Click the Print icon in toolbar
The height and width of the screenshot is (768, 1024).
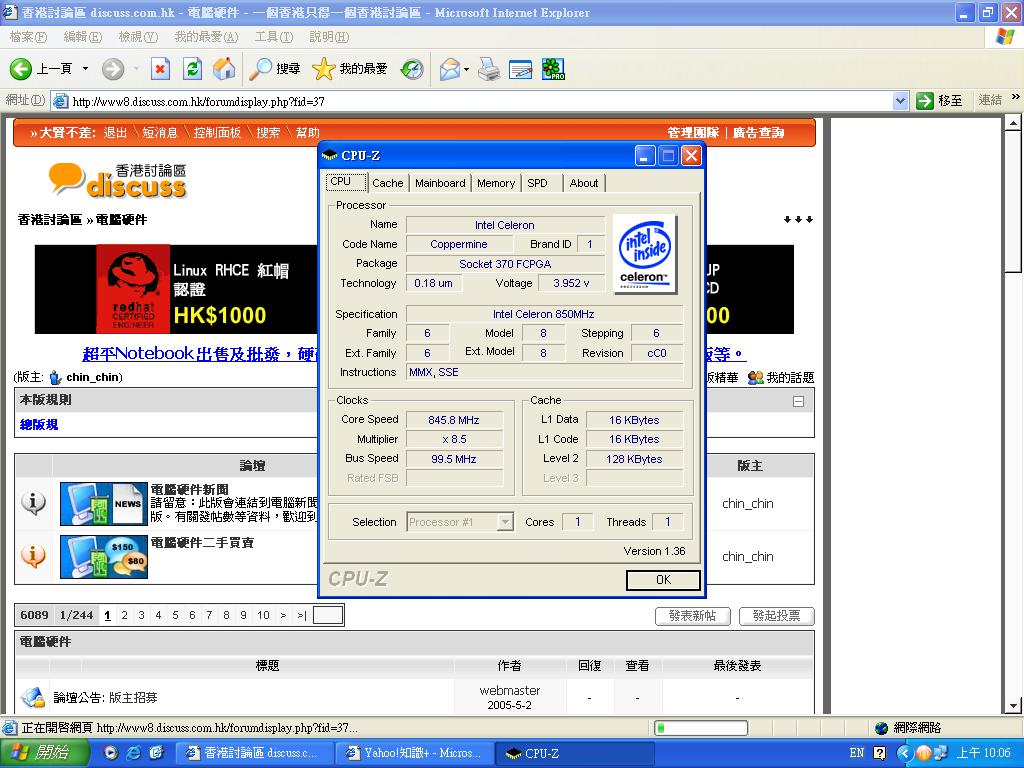488,69
